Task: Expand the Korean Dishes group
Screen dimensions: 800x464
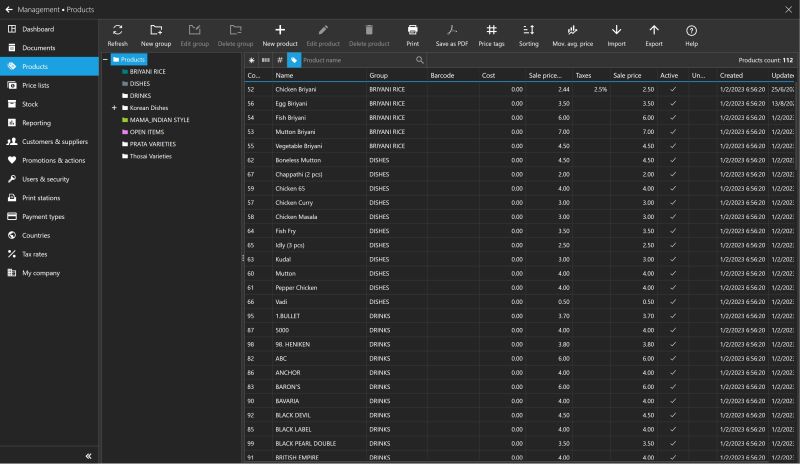Action: (x=114, y=107)
